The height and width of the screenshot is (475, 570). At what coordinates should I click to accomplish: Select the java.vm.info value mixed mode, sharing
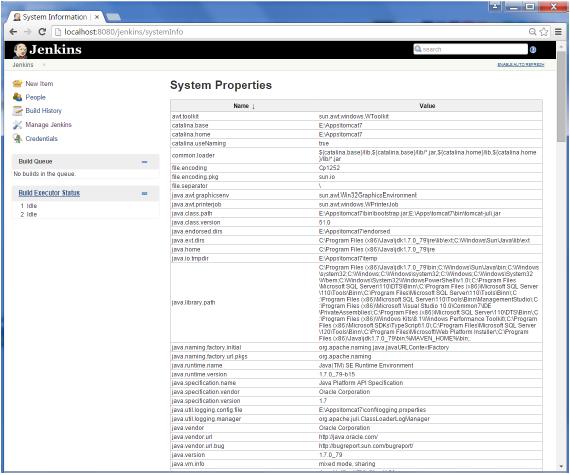tap(347, 464)
